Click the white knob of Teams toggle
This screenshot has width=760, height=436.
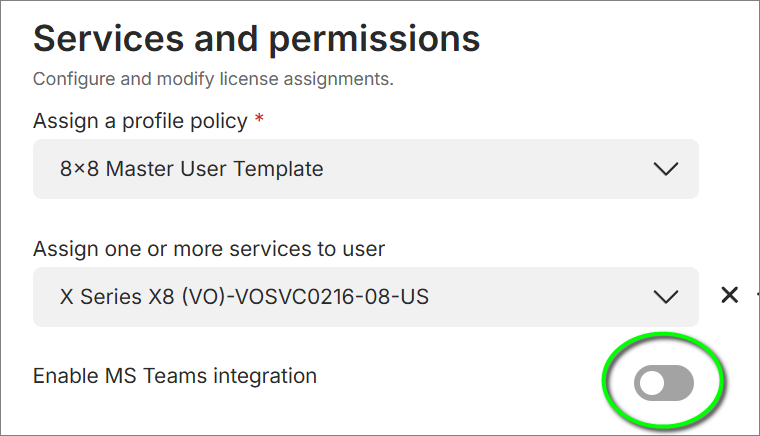(651, 383)
